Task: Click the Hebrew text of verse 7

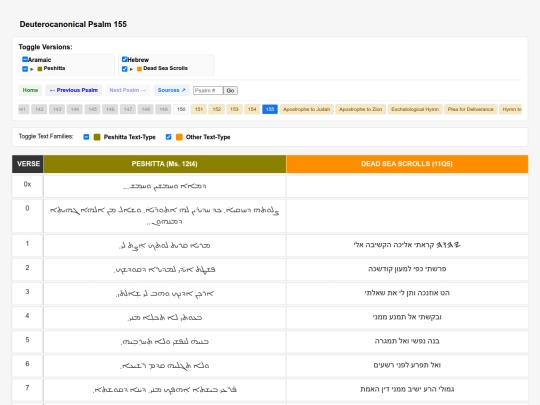Action: pos(407,389)
